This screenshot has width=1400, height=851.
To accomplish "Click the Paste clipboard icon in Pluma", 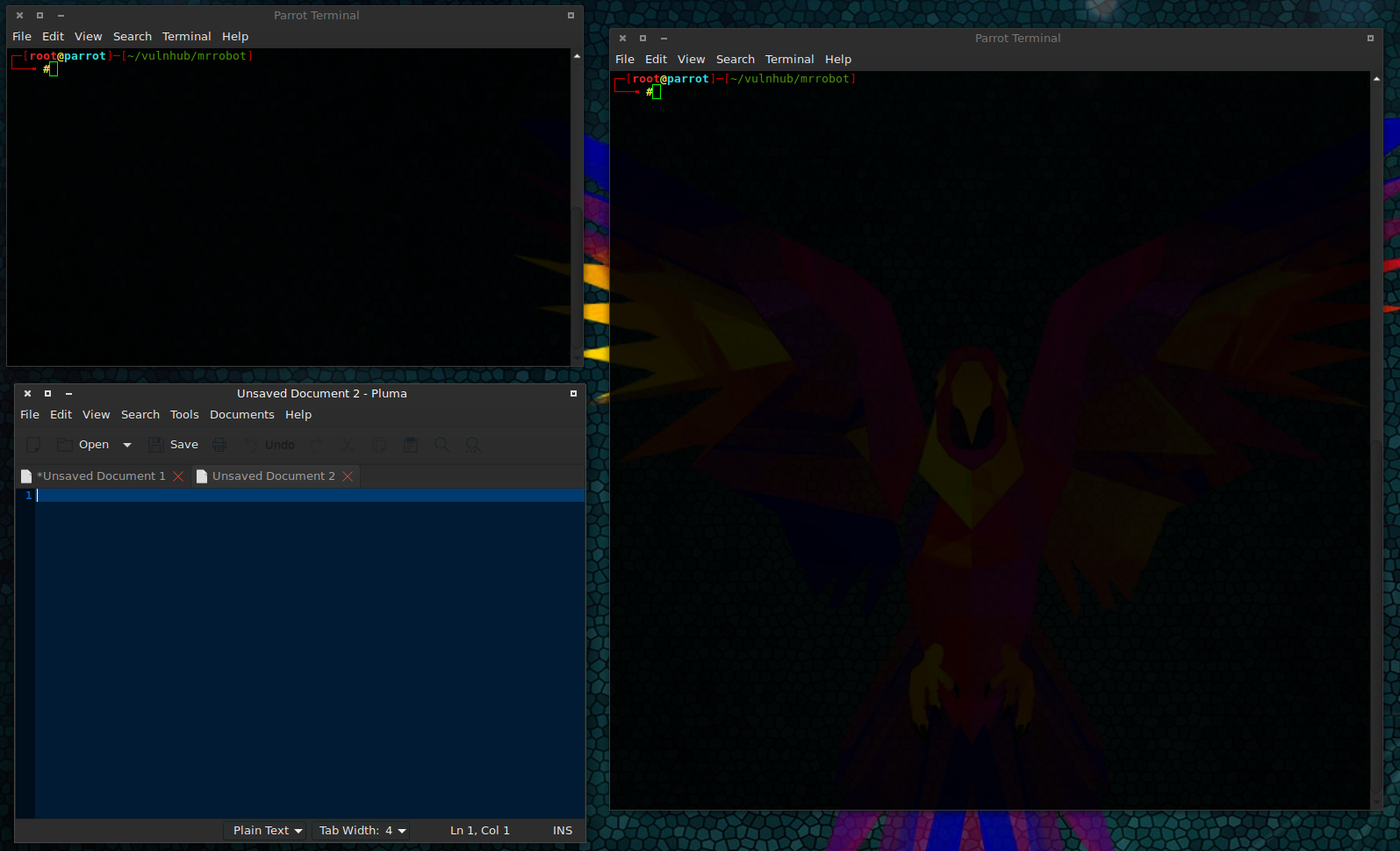I will tap(411, 445).
